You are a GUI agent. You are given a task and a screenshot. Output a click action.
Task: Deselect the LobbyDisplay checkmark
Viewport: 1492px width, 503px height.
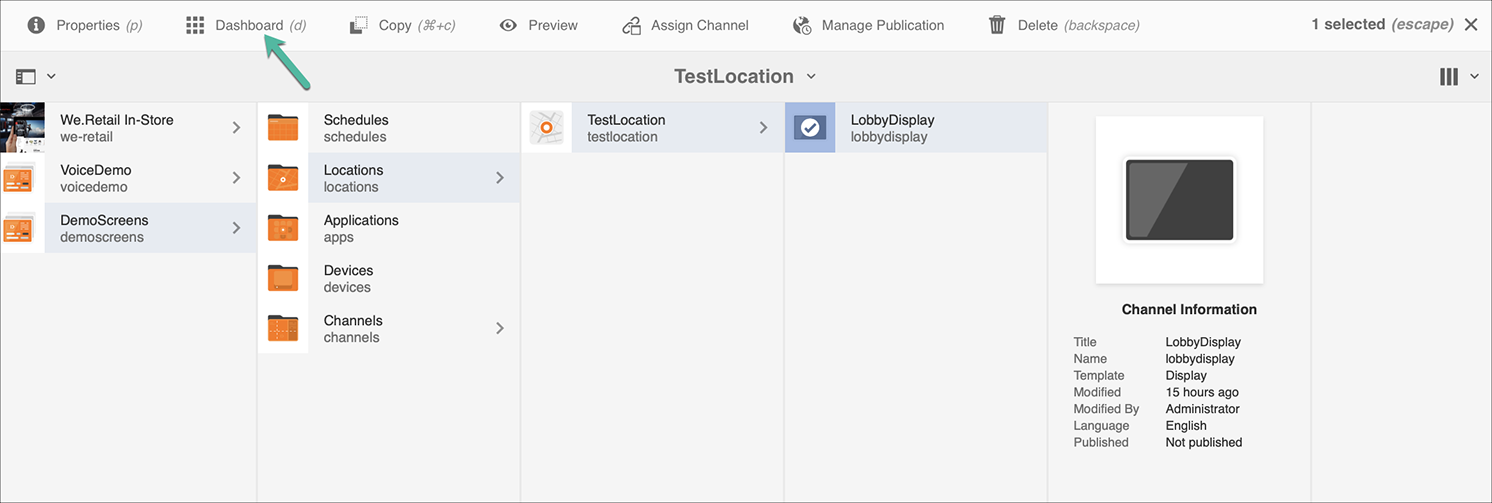click(810, 128)
